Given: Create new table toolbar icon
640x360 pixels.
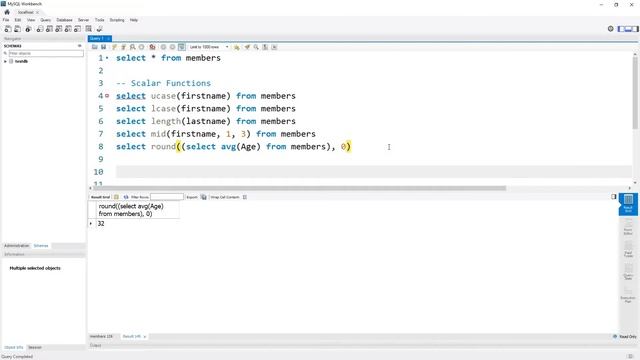Looking at the screenshot, I should 49,29.
